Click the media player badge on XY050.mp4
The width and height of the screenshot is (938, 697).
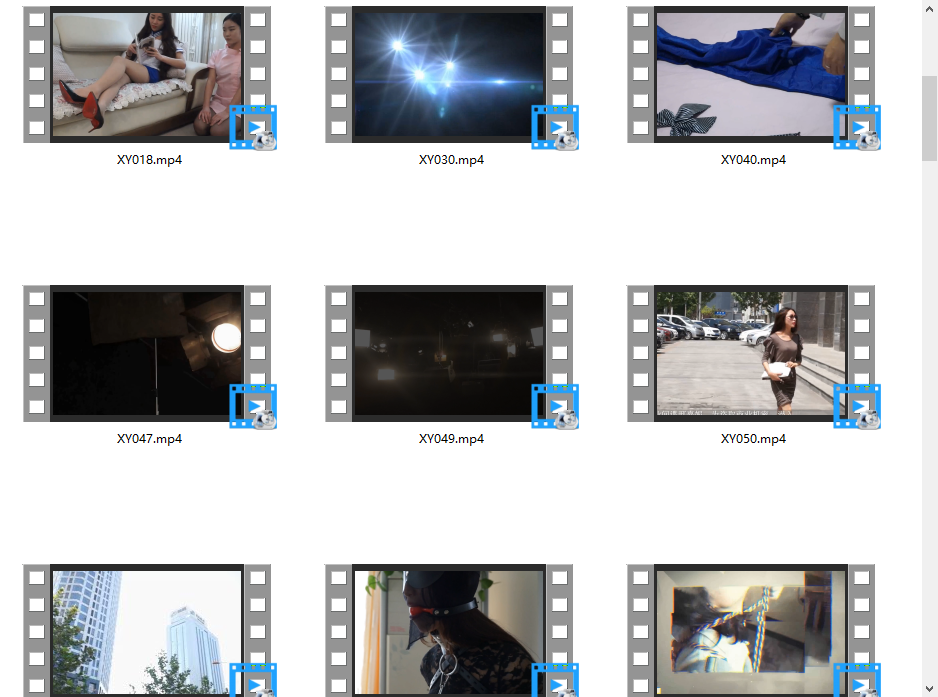(x=857, y=406)
